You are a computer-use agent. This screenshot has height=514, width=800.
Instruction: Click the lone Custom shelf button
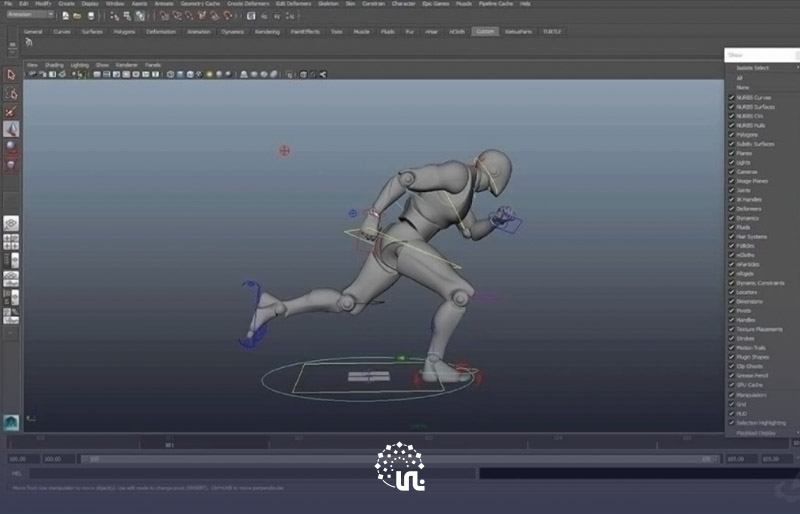(29, 43)
